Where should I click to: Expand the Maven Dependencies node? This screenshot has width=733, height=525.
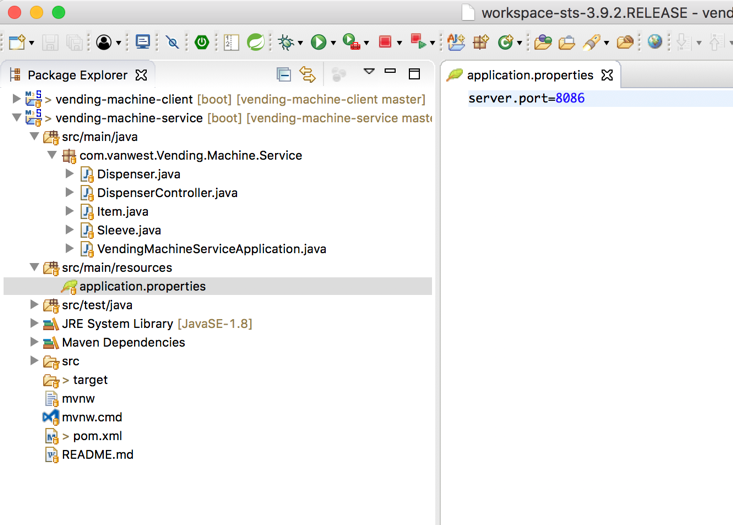click(34, 342)
